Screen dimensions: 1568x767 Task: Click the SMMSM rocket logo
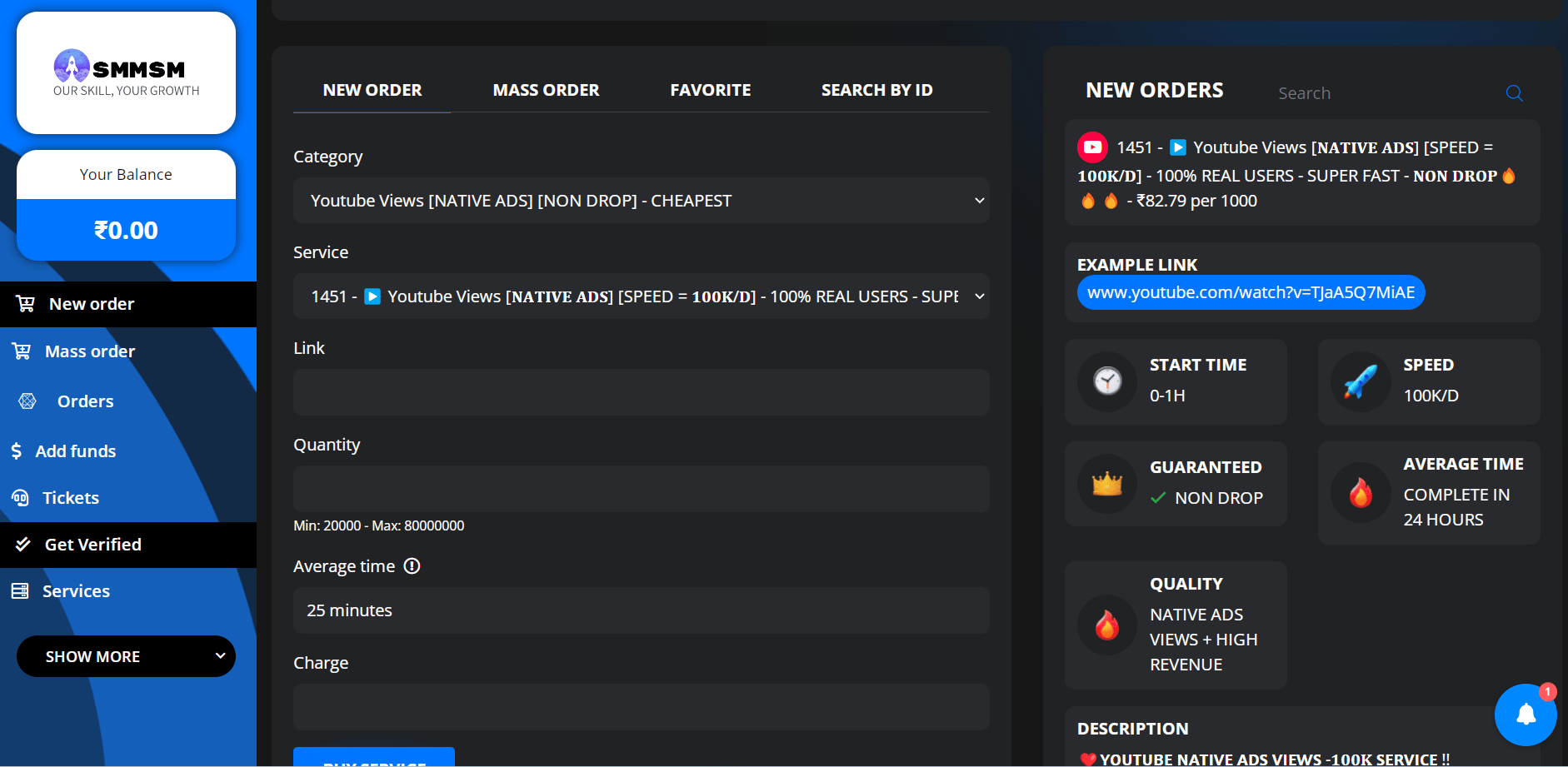(x=72, y=66)
